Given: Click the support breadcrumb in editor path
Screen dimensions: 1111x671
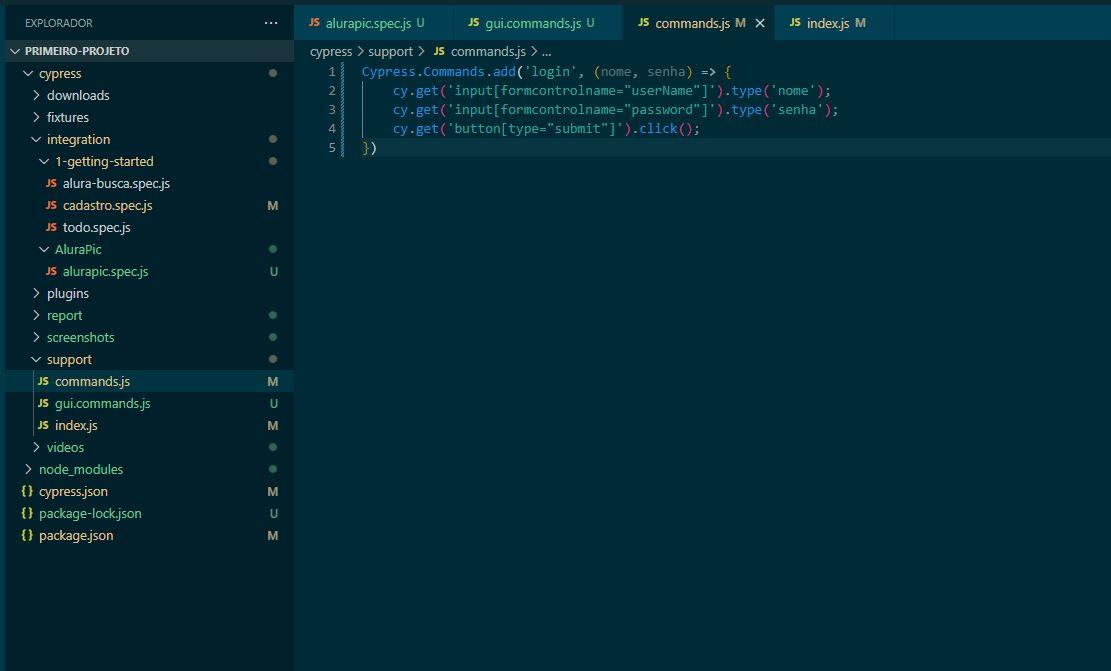Looking at the screenshot, I should 390,51.
